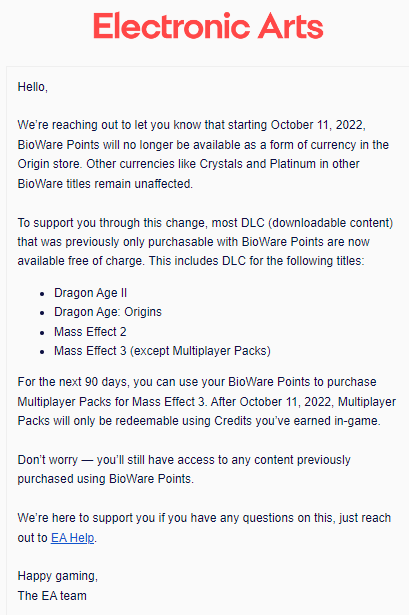Click the bullet dot before Dragon Age: Origins

42,313
